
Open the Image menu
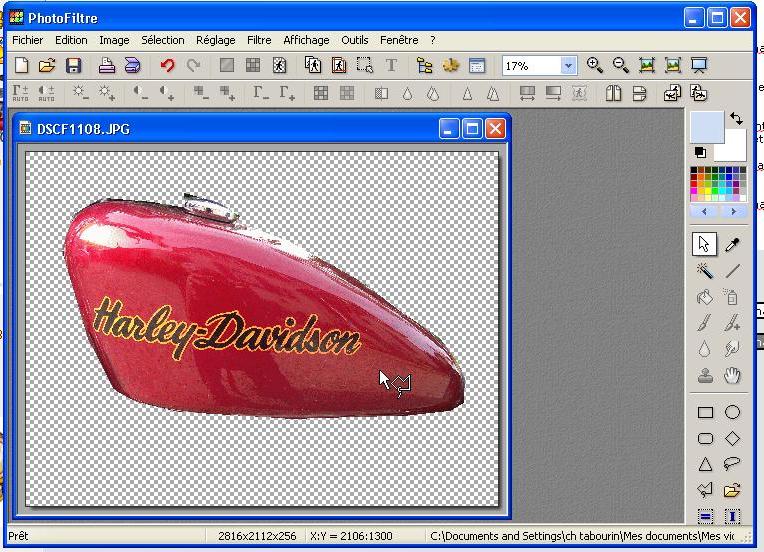click(x=114, y=40)
